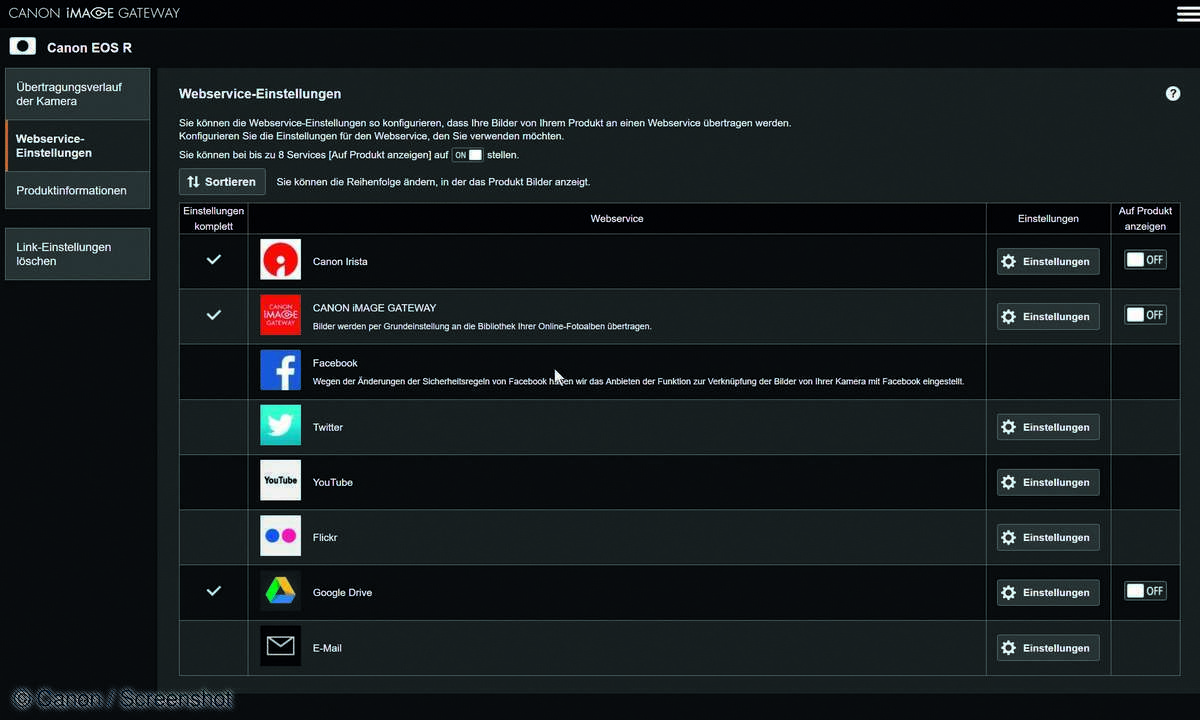This screenshot has width=1200, height=720.
Task: Click the CANON iMAGE GATEWAY logo icon
Action: coord(280,315)
